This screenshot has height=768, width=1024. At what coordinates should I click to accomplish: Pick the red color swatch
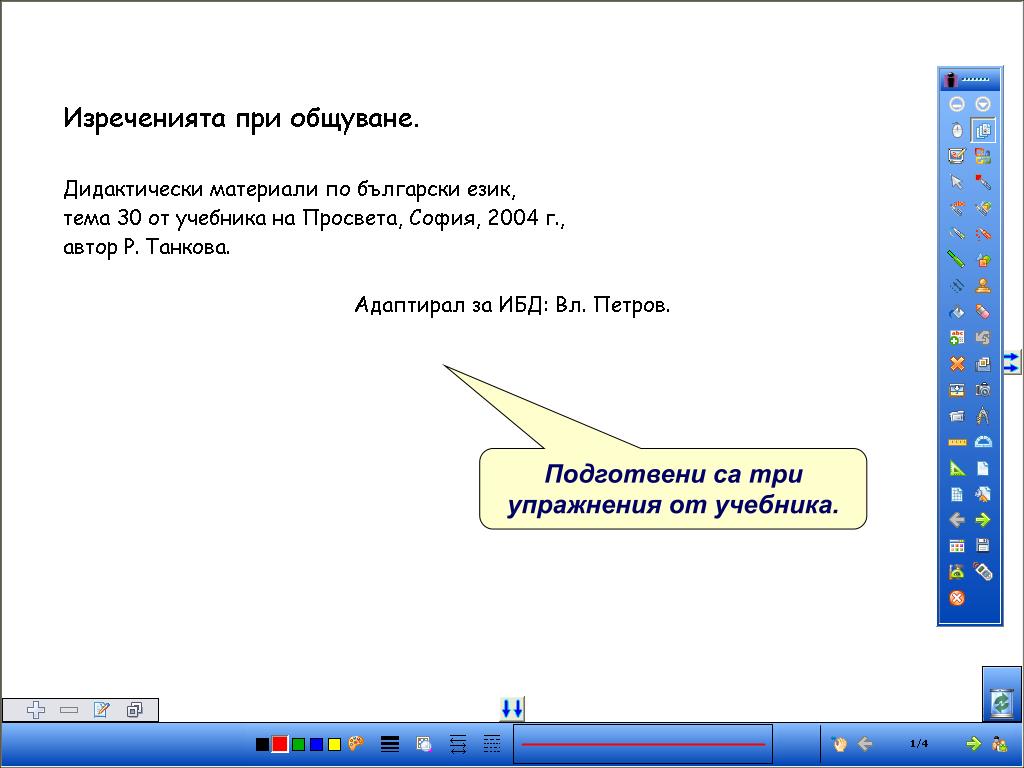pyautogui.click(x=280, y=744)
